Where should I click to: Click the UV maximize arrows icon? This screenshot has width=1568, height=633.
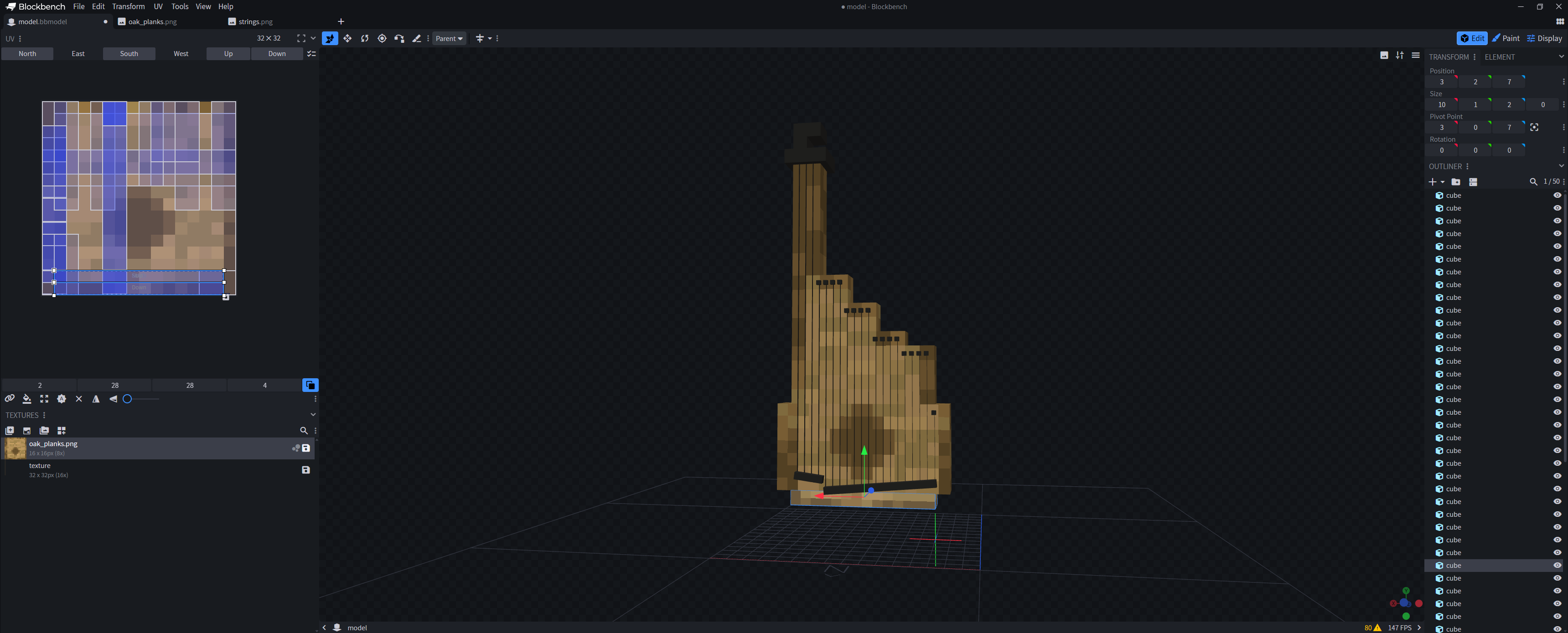coord(44,399)
